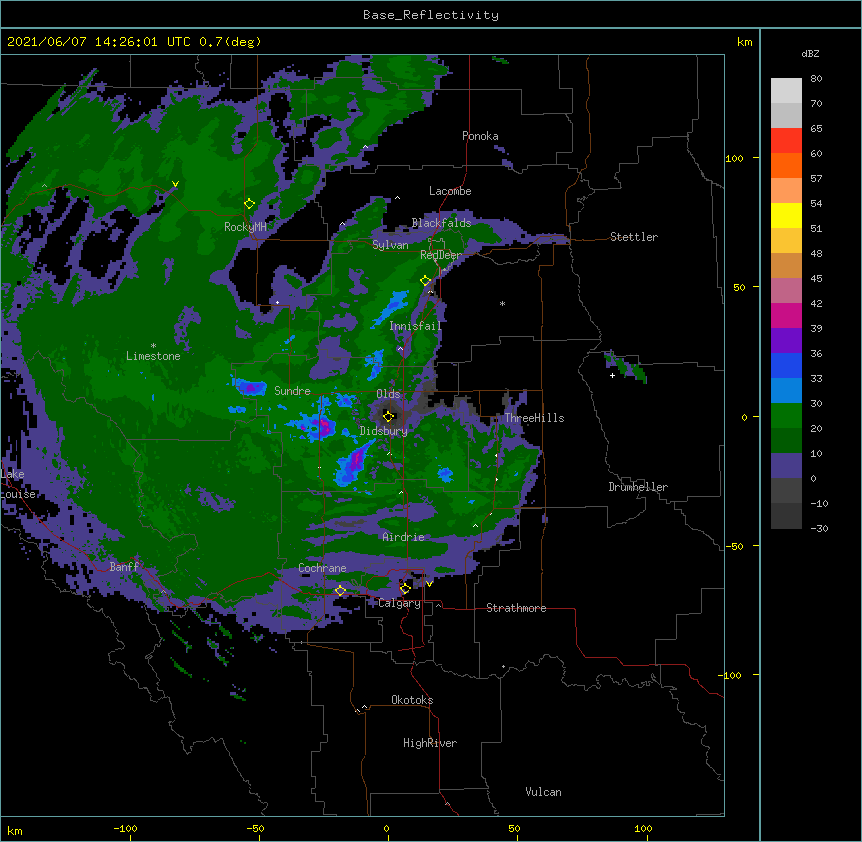The image size is (862, 842).
Task: Click the ThreeHills label
Action: (534, 418)
